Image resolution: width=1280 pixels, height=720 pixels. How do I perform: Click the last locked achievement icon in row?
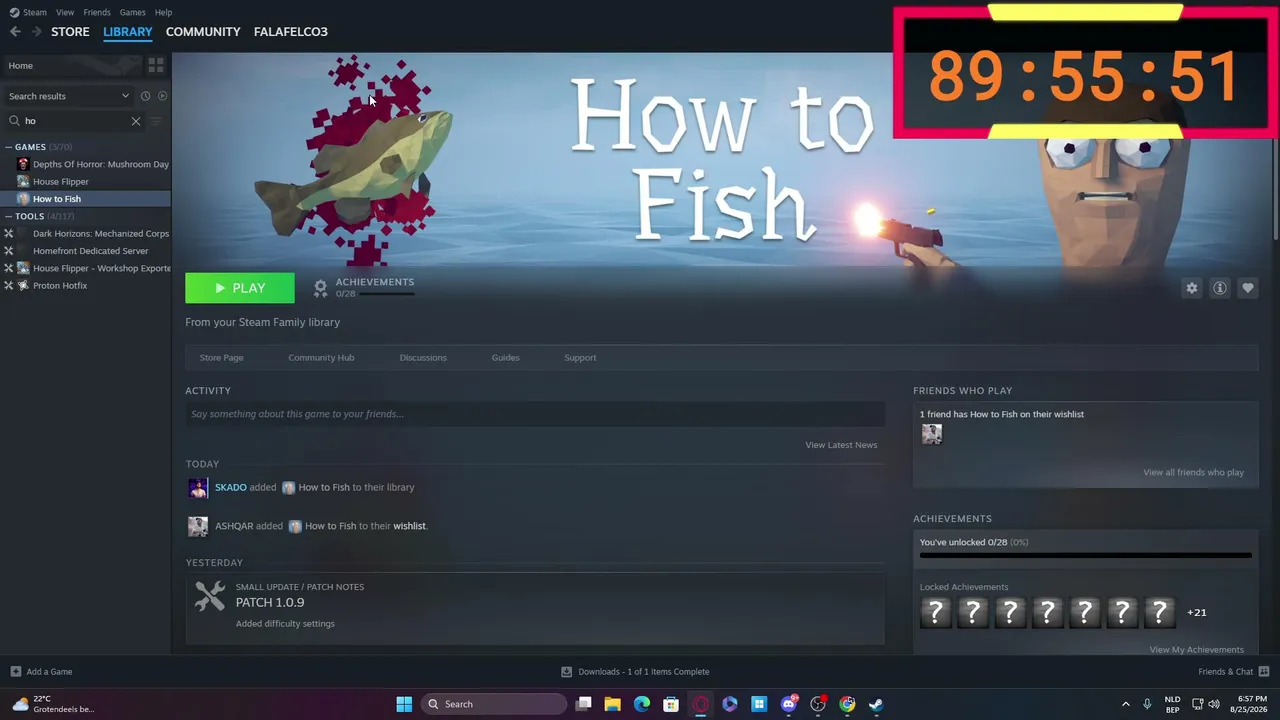[x=1159, y=612]
